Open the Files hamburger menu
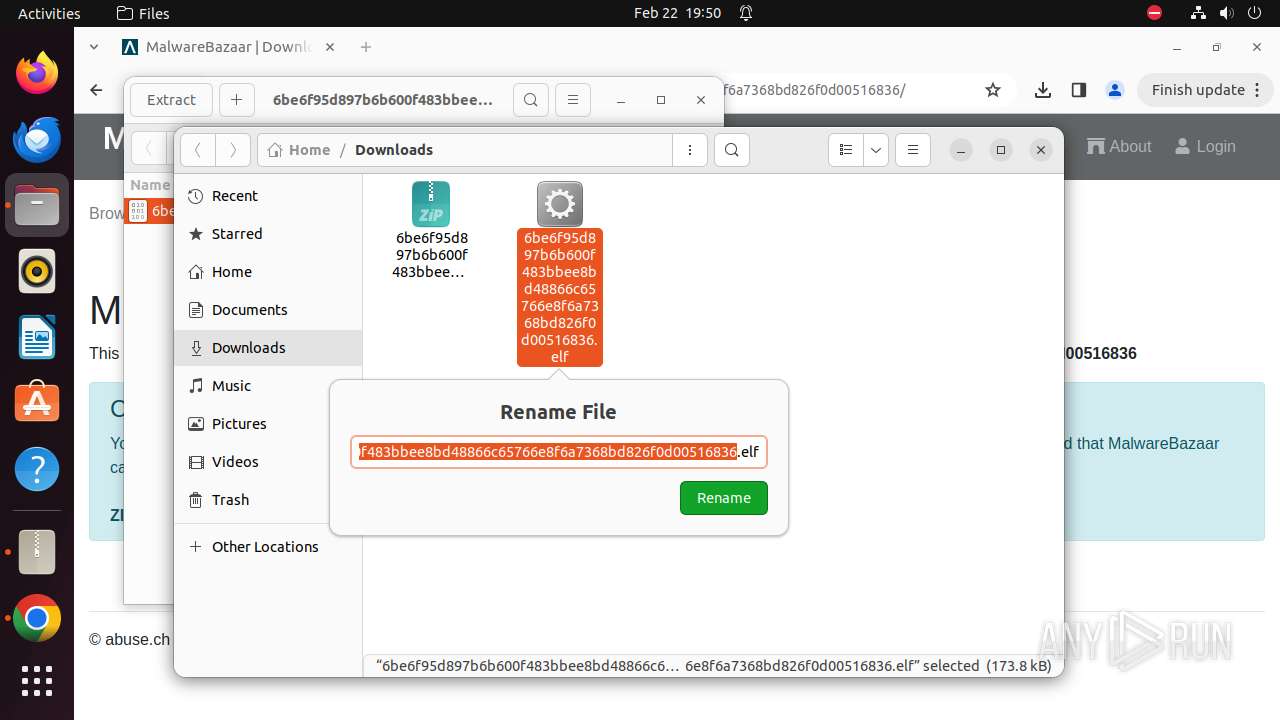 click(x=913, y=150)
